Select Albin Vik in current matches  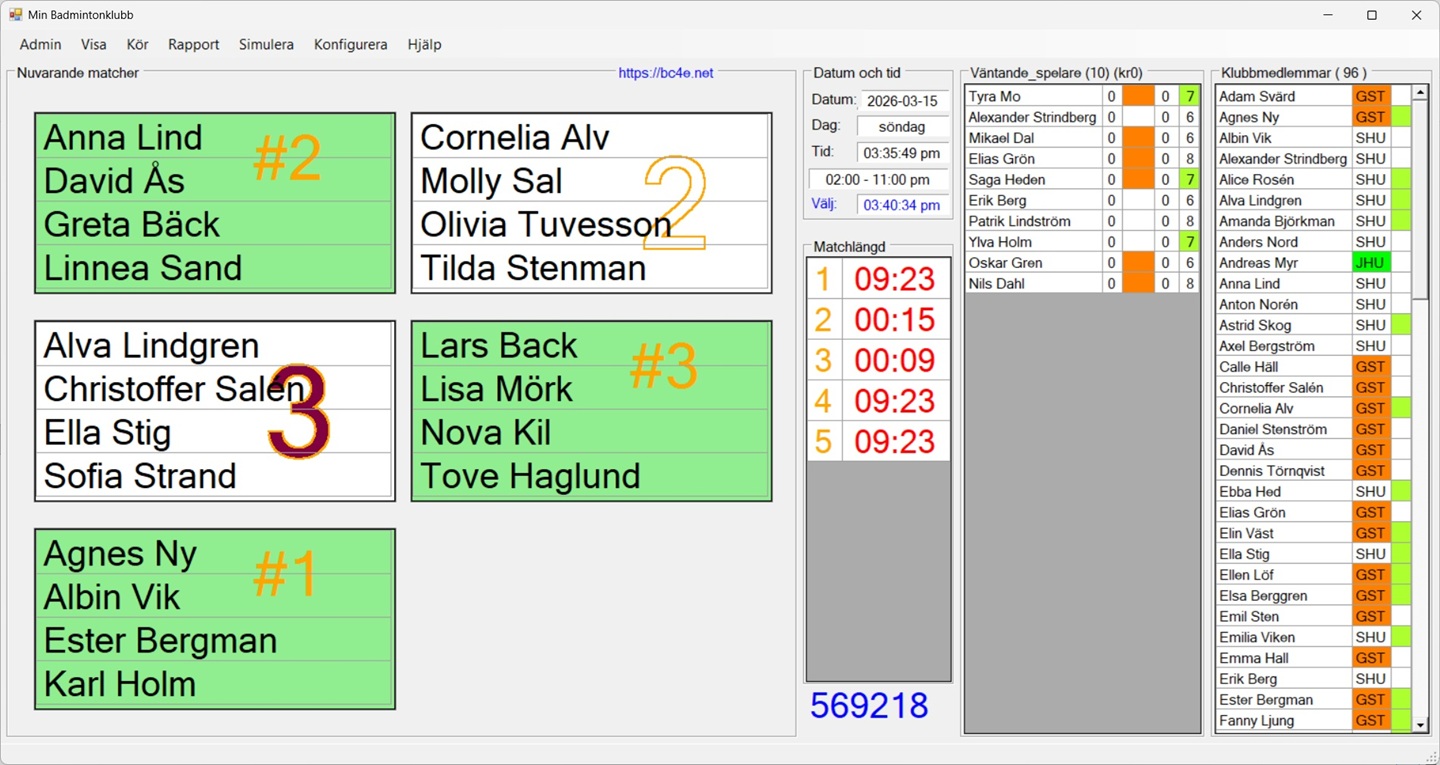[215, 597]
